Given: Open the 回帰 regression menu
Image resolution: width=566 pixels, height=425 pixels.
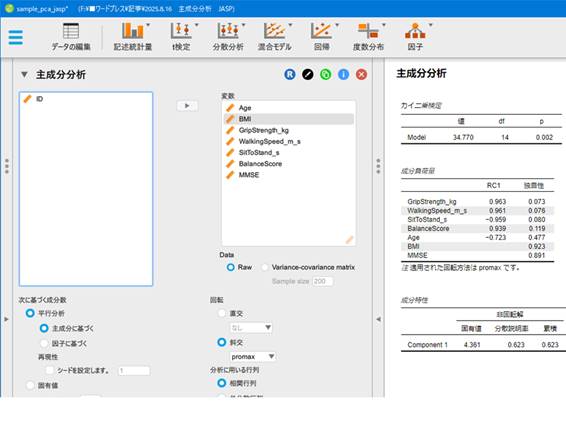Looking at the screenshot, I should pos(322,36).
